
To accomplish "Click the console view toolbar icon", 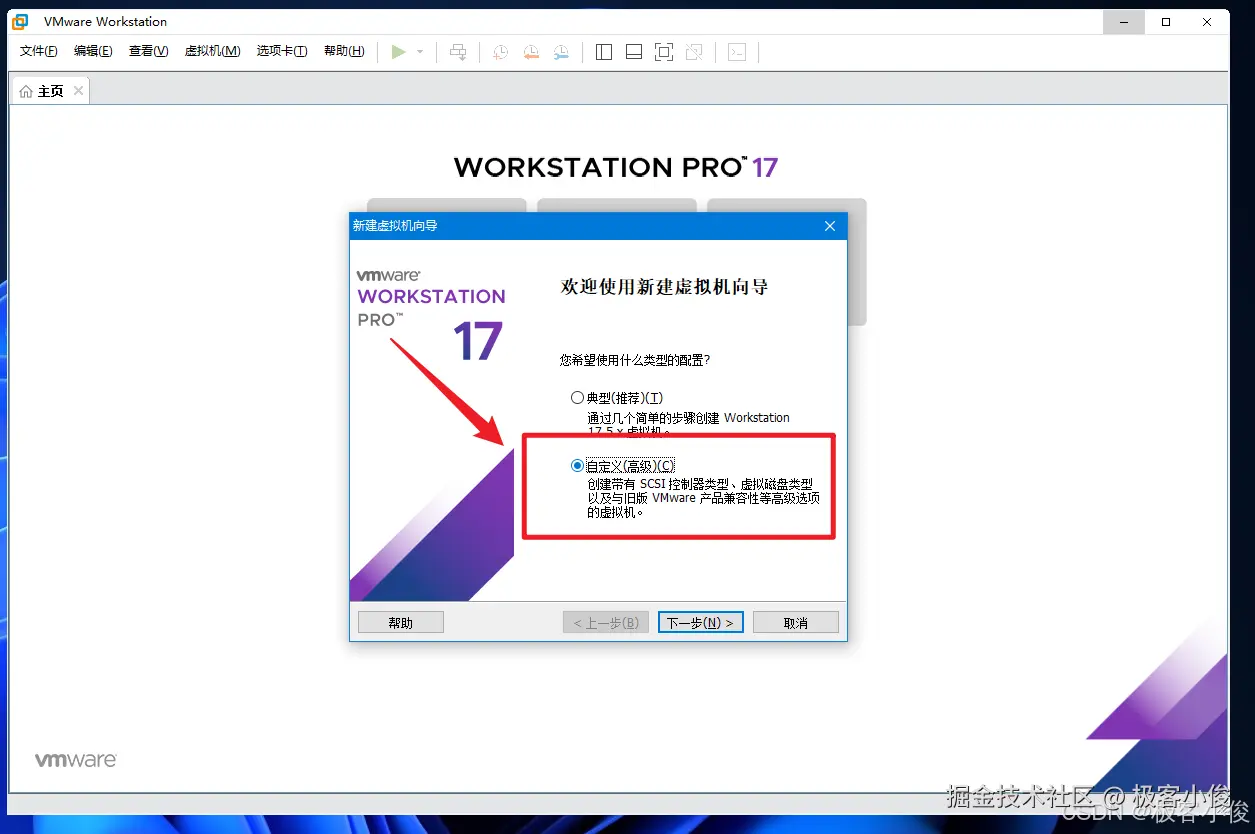I will tap(737, 52).
